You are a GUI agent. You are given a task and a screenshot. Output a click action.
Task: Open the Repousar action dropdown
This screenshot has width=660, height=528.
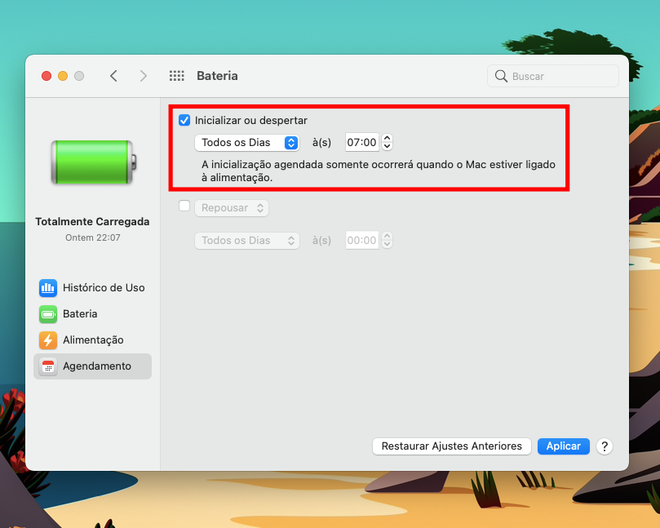tap(232, 208)
